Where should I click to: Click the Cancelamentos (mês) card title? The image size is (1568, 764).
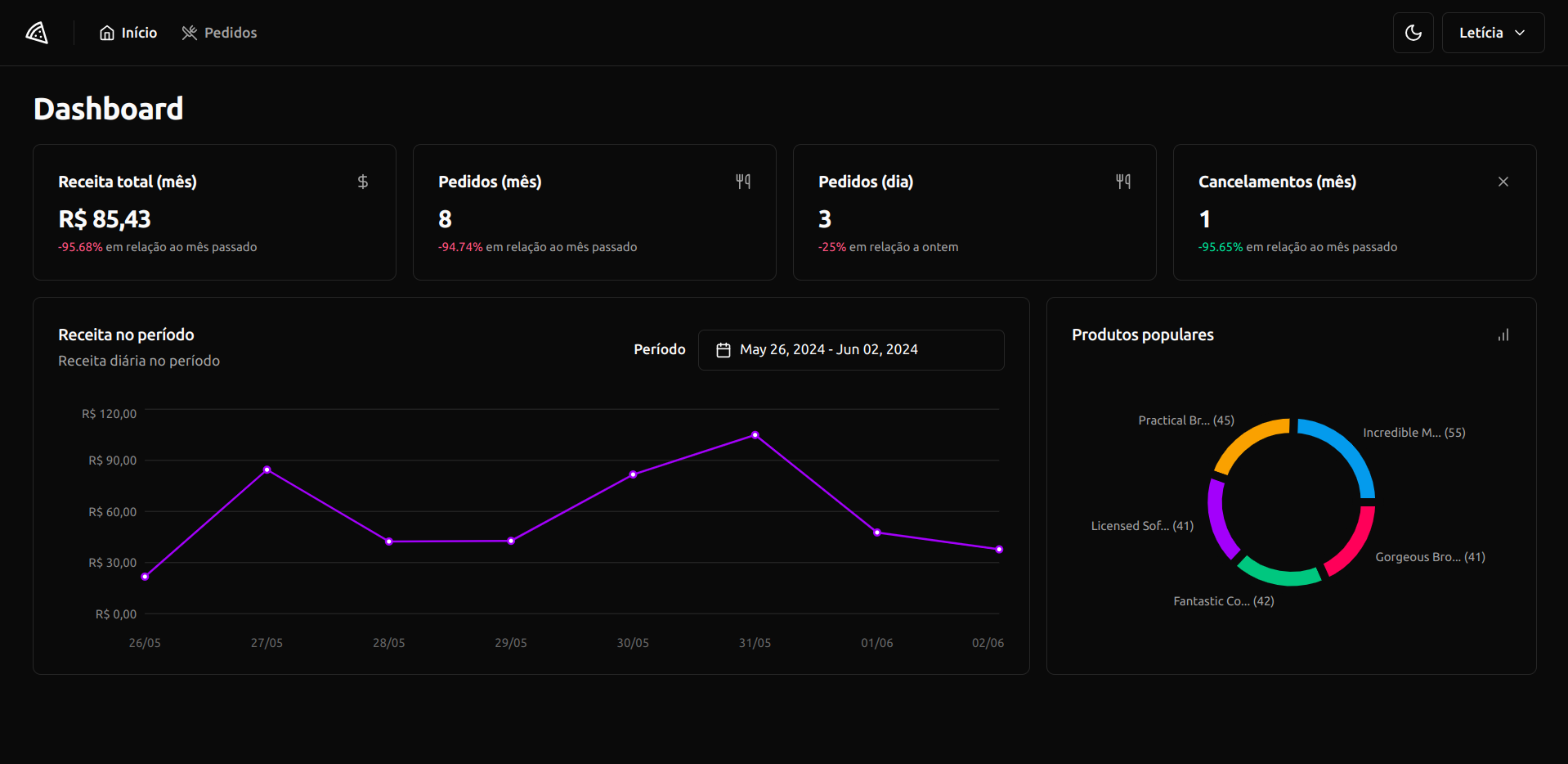click(x=1277, y=182)
